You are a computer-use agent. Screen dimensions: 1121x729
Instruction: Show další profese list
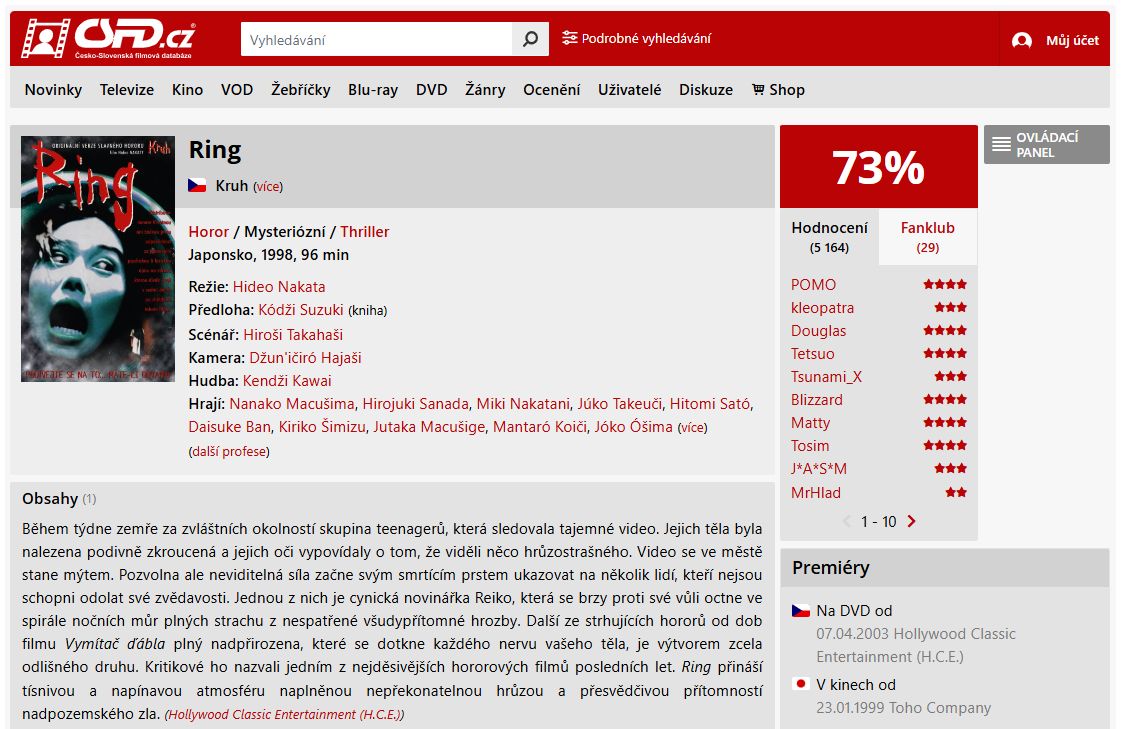[229, 452]
